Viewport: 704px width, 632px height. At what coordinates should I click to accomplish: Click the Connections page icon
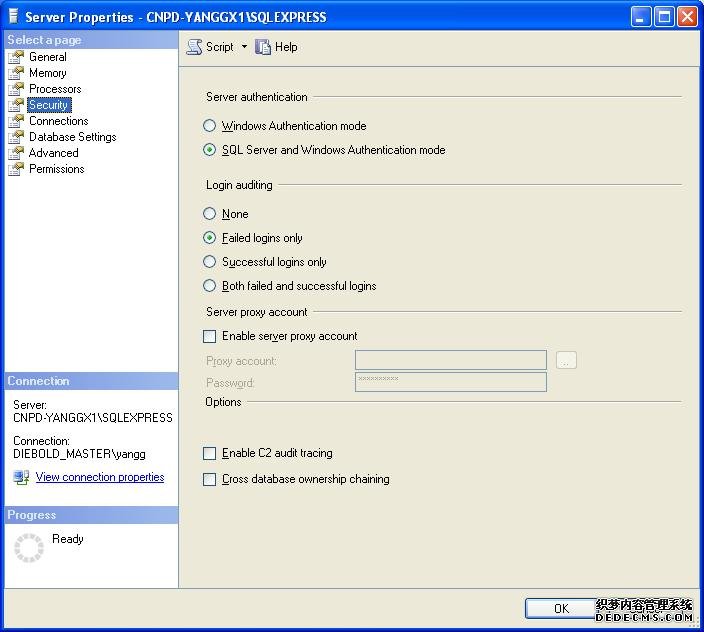tap(16, 121)
